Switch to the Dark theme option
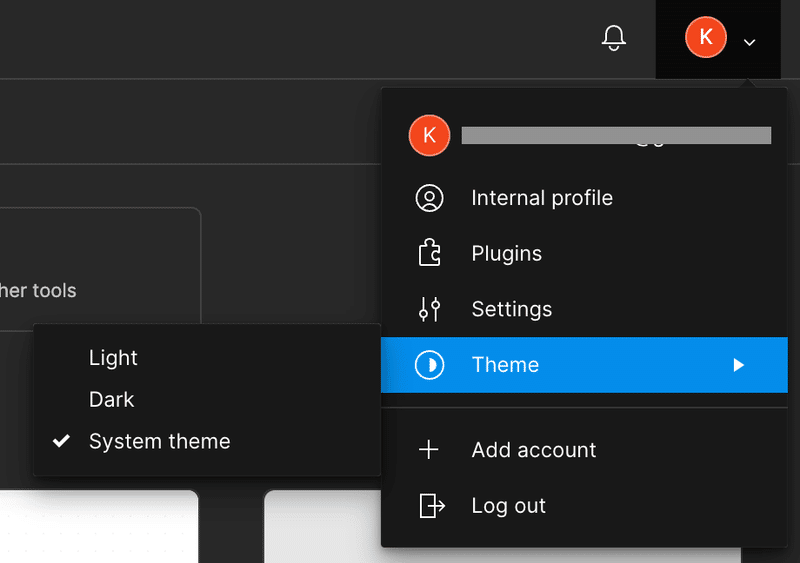800x563 pixels. pyautogui.click(x=111, y=400)
